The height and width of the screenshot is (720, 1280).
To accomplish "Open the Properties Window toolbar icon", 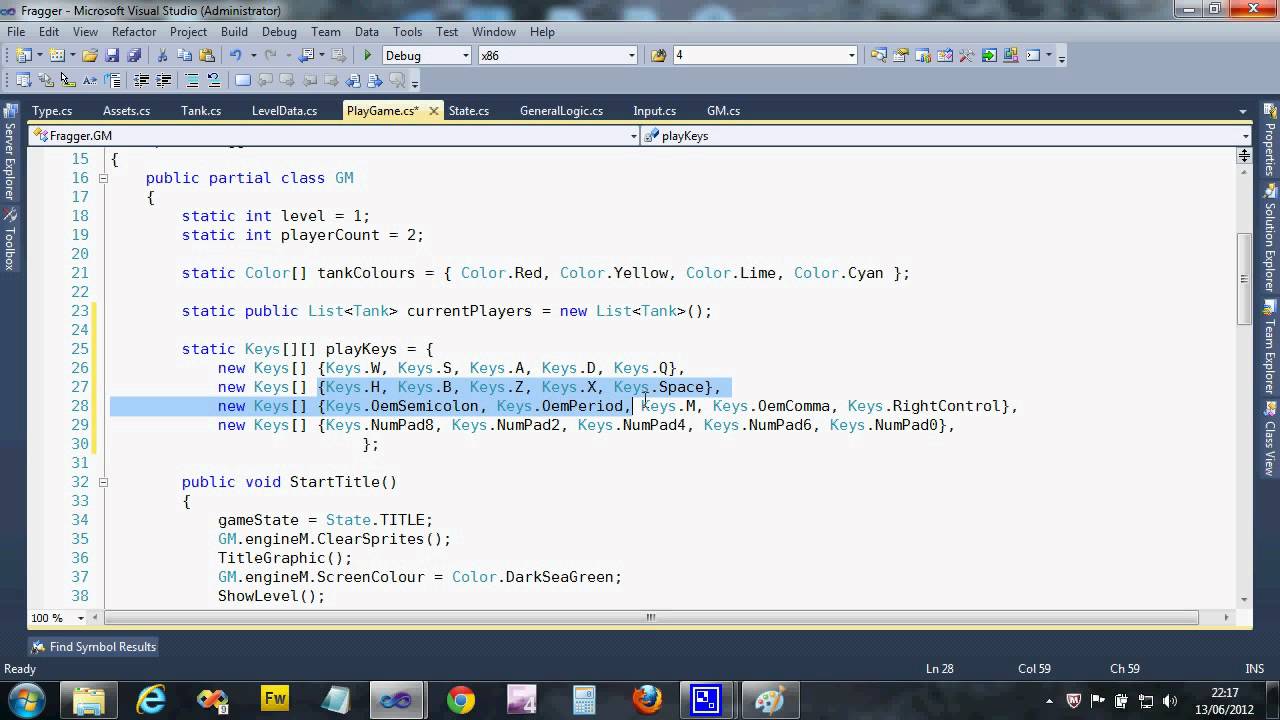I will (x=900, y=56).
